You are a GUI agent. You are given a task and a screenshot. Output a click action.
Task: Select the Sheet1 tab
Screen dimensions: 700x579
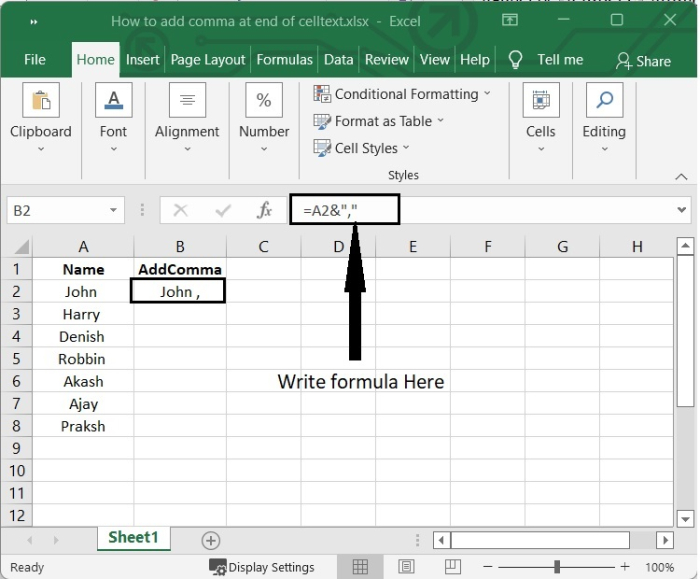coord(133,537)
